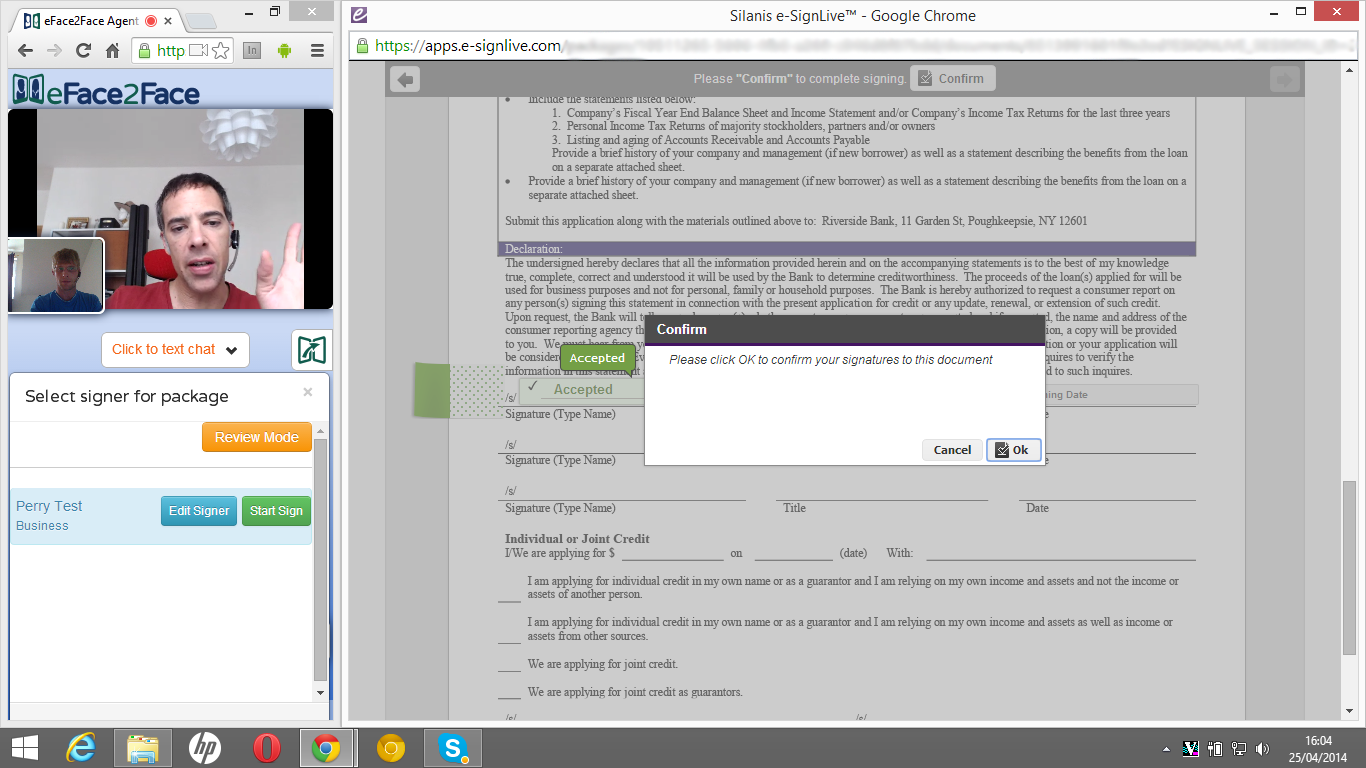The height and width of the screenshot is (768, 1366).
Task: Open File Explorer from the taskbar
Action: pos(143,748)
